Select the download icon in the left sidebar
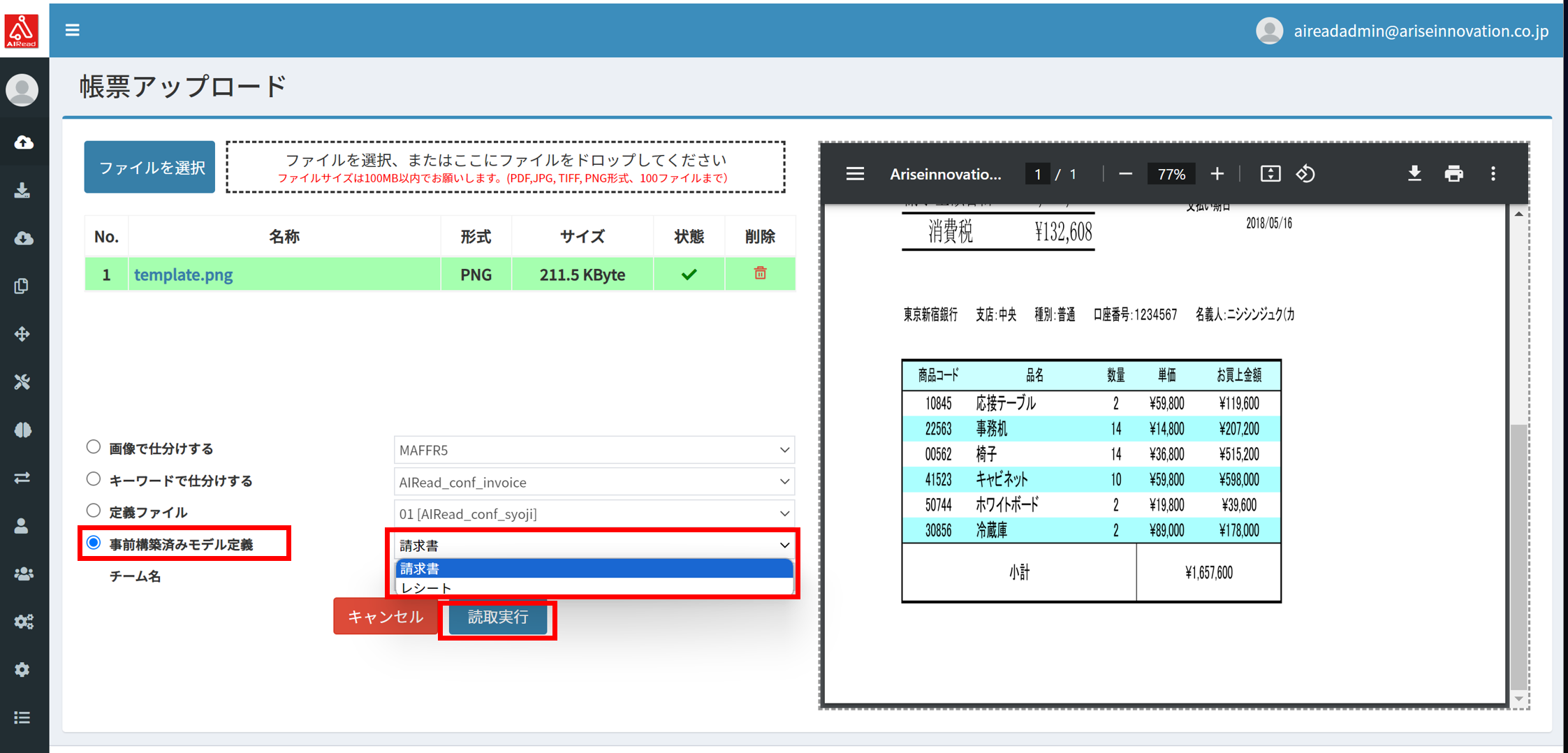 click(x=24, y=190)
